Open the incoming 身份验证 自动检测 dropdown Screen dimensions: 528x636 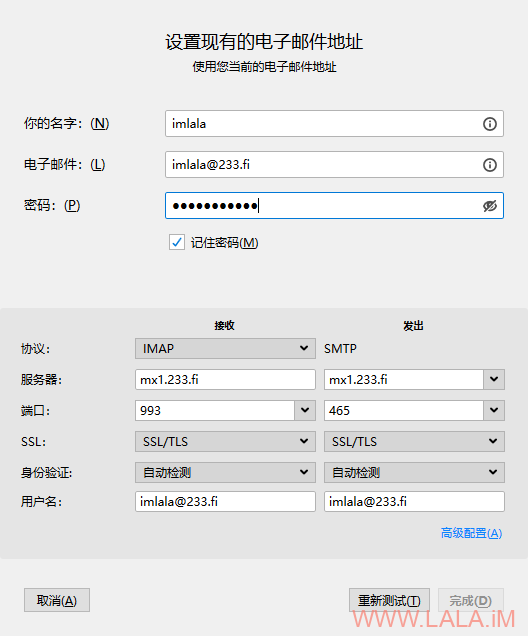point(225,473)
